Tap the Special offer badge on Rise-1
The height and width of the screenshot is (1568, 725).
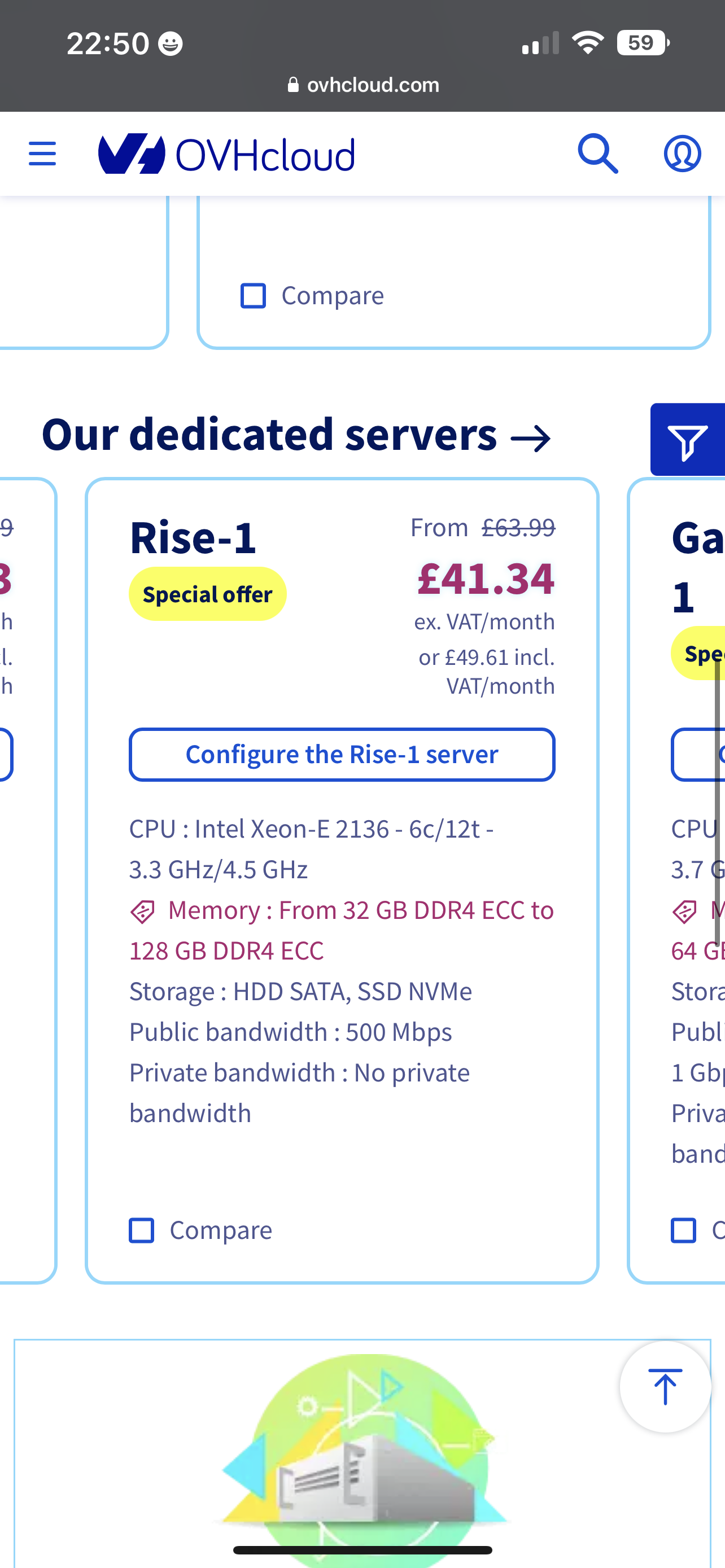208,594
